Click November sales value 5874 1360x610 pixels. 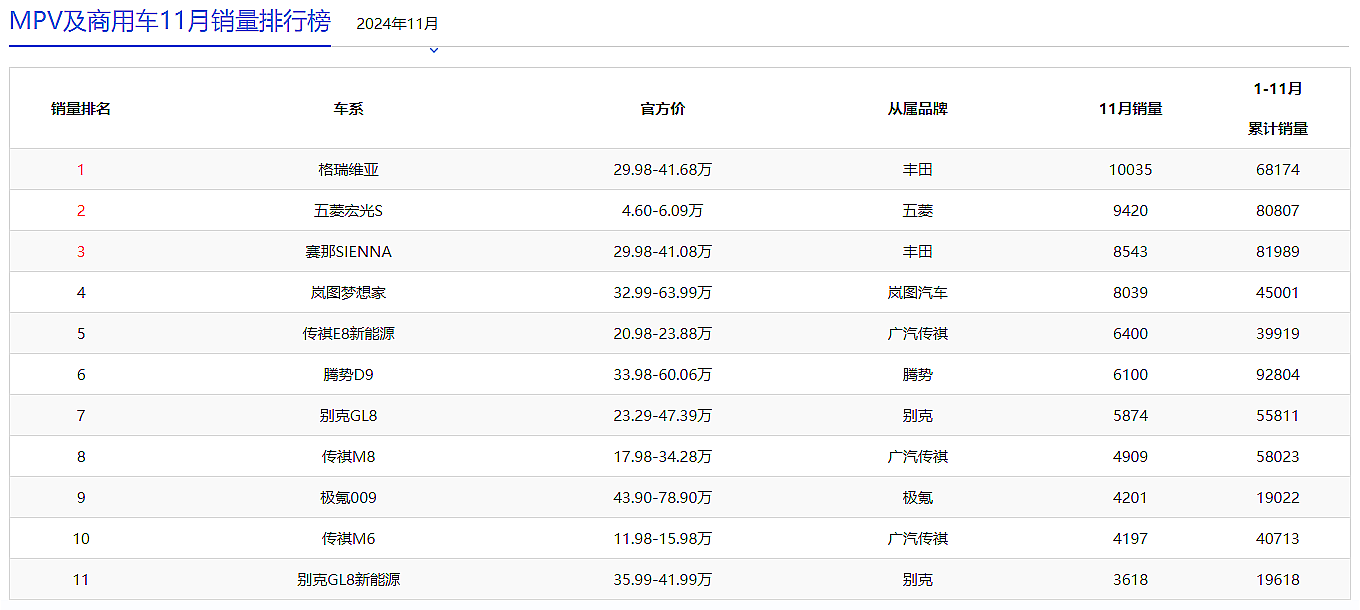pos(1131,416)
